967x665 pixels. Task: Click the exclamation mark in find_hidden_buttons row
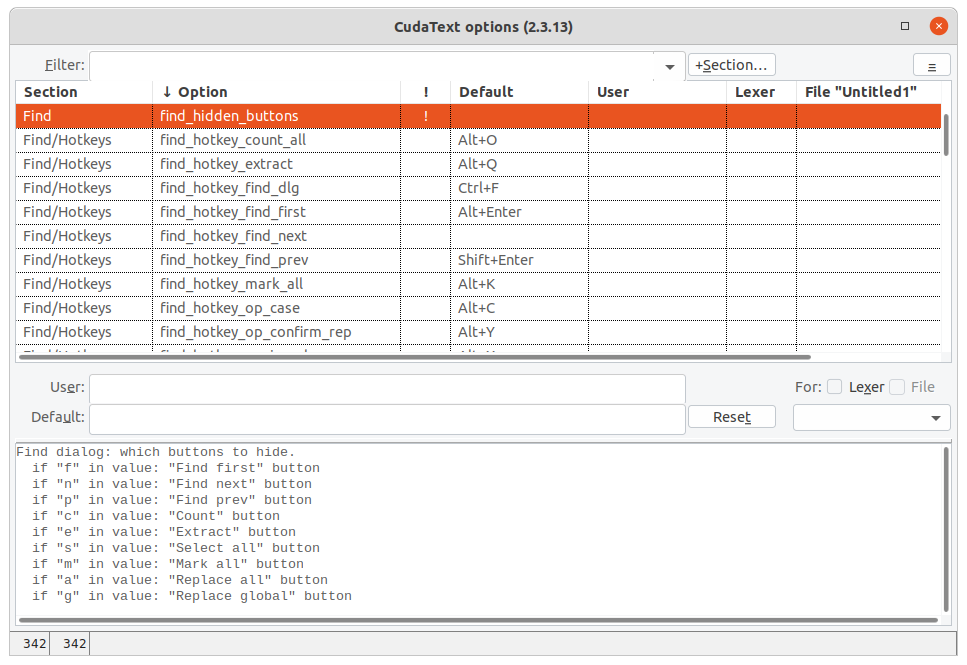point(426,116)
